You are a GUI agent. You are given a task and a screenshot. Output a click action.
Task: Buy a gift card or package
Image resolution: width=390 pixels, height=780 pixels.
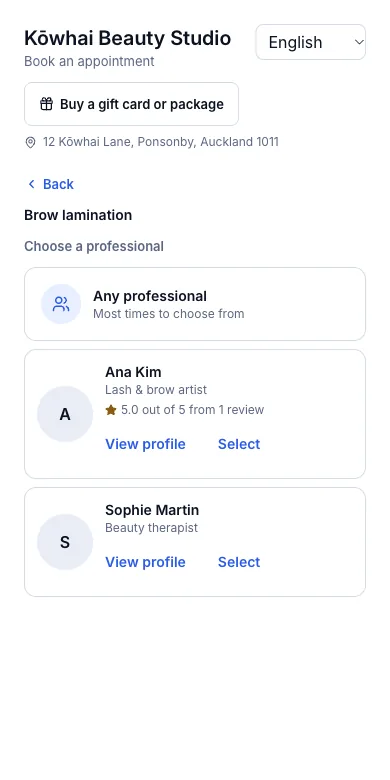(131, 104)
